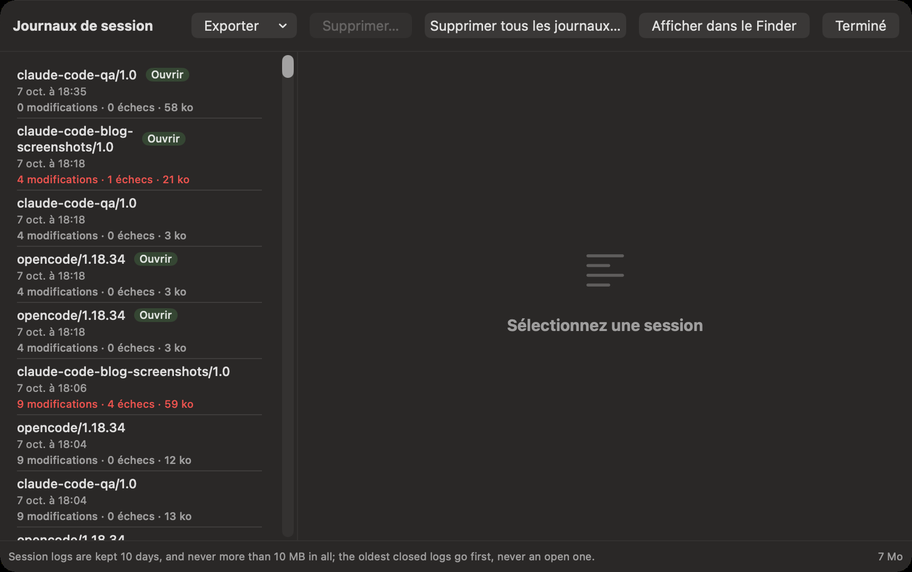Select claude-code-qa/1.0 session from 18:04

[140, 499]
